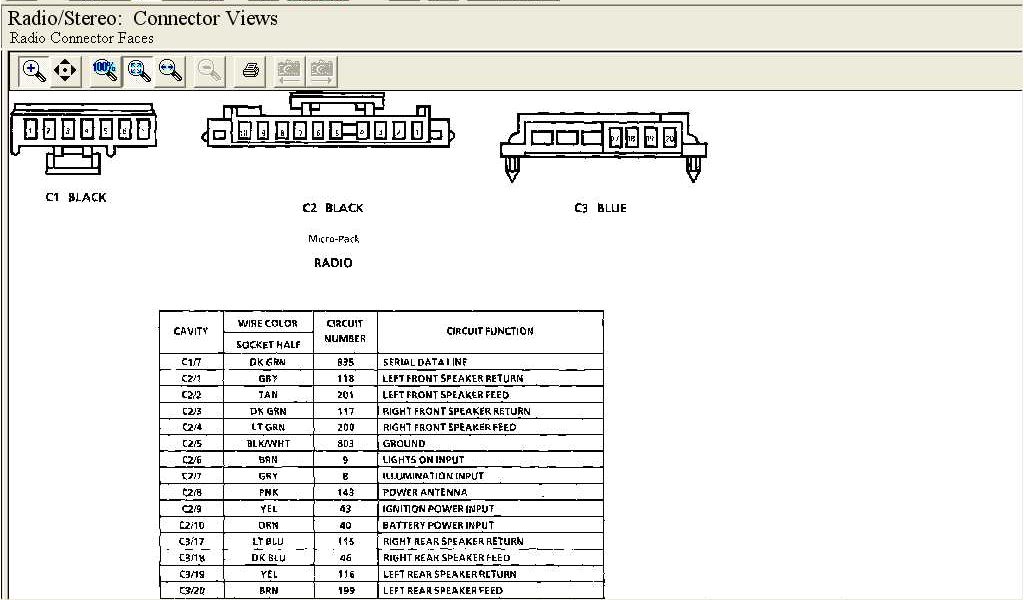Activate the pan arrows tool
The width and height of the screenshot is (1024, 600).
pyautogui.click(x=65, y=70)
